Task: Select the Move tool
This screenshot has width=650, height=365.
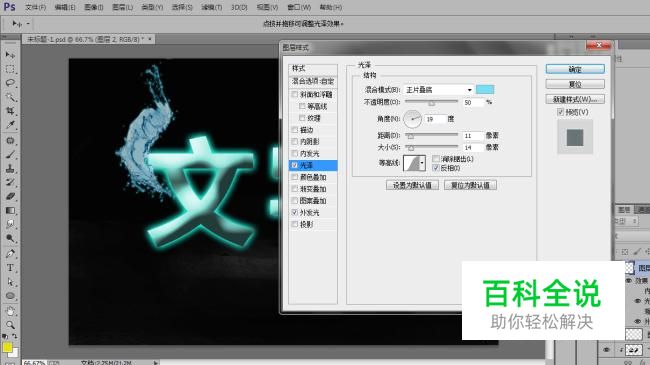Action: tap(10, 55)
